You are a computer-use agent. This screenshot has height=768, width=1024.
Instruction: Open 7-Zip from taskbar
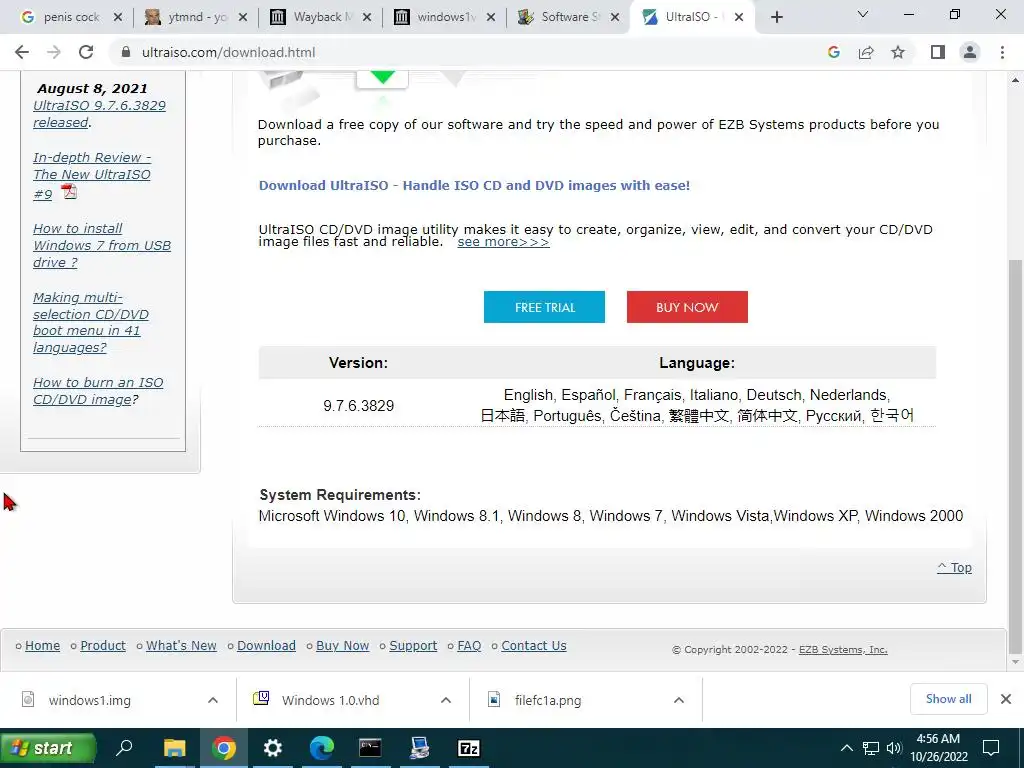click(x=468, y=748)
